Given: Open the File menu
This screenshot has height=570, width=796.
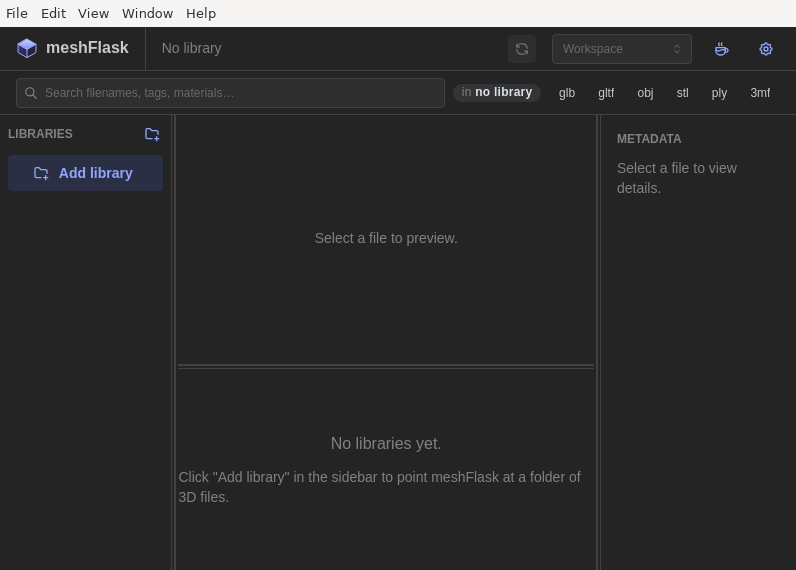Looking at the screenshot, I should [17, 14].
